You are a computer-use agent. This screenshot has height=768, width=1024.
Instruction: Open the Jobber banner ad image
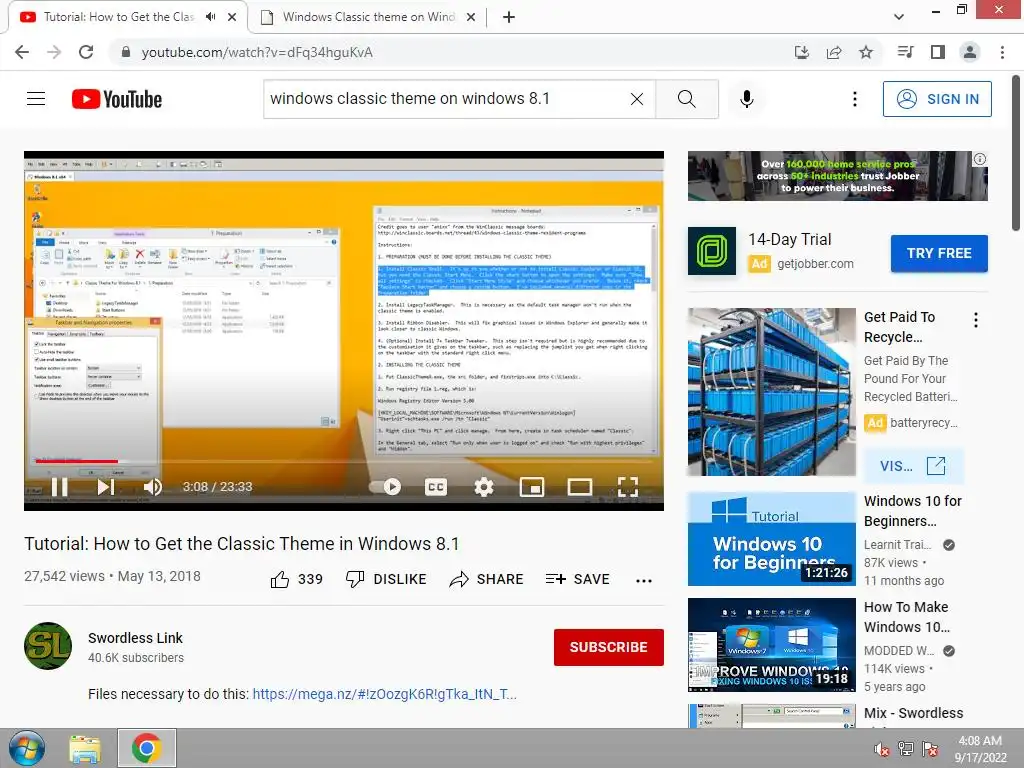837,176
